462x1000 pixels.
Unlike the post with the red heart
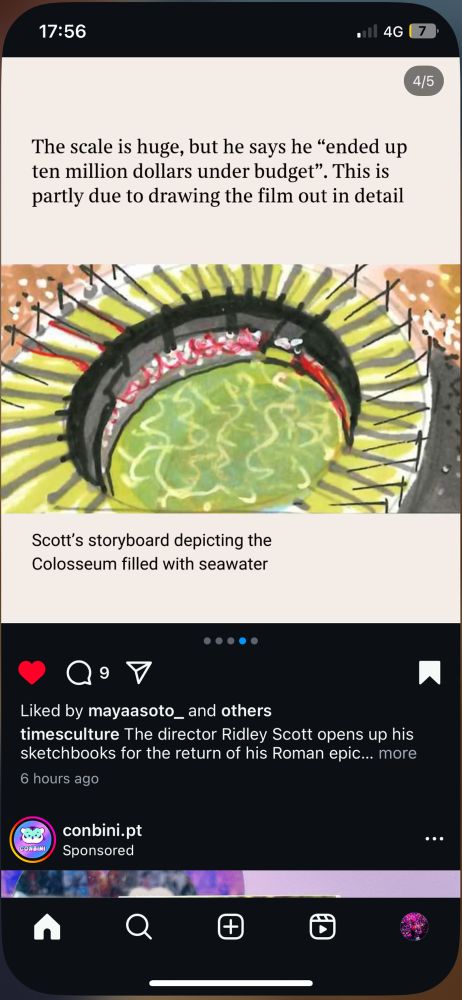tap(32, 672)
